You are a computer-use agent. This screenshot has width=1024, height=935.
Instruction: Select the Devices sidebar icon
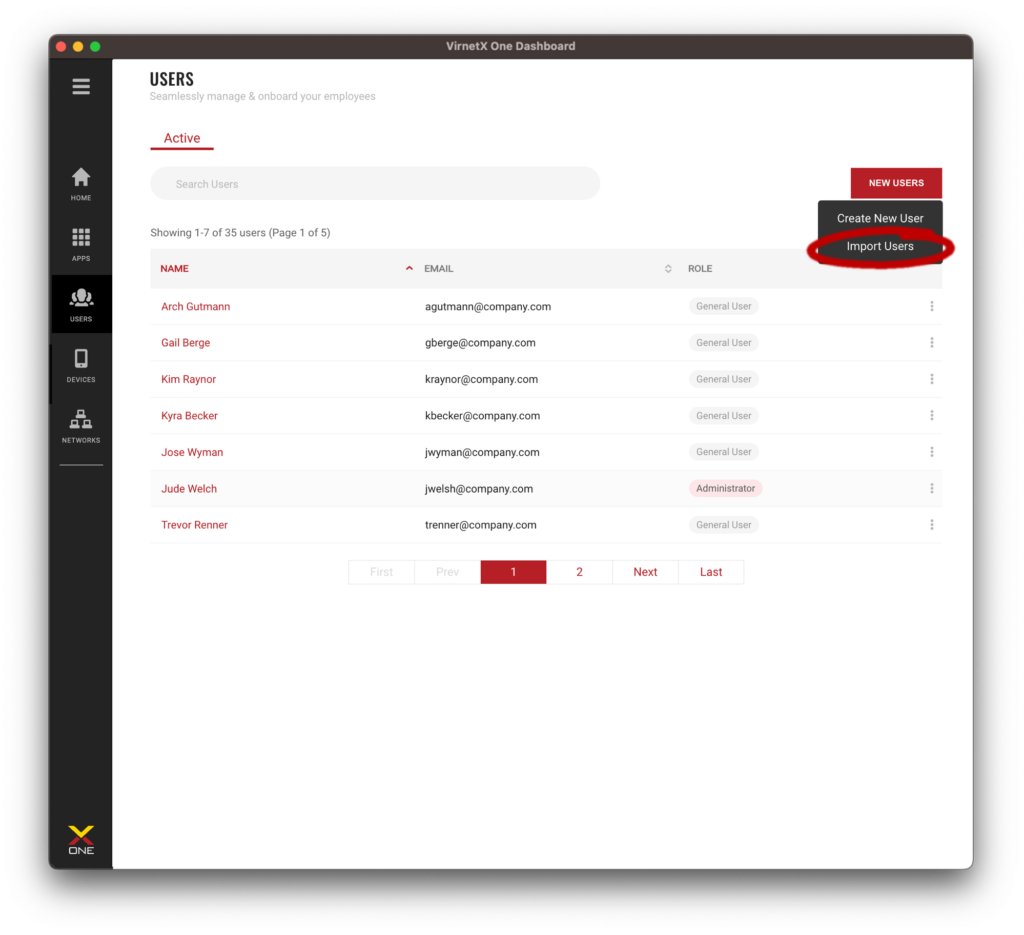click(x=81, y=365)
